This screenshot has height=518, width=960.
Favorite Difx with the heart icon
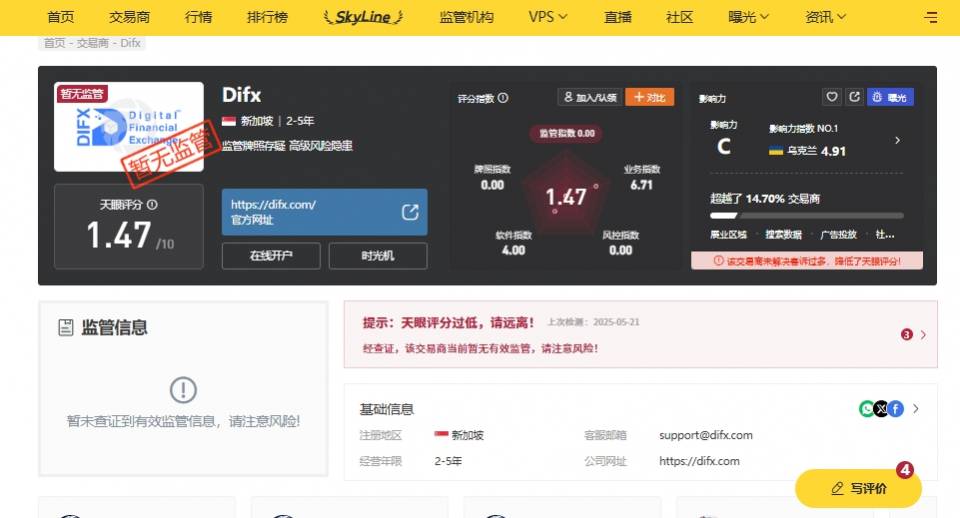831,97
